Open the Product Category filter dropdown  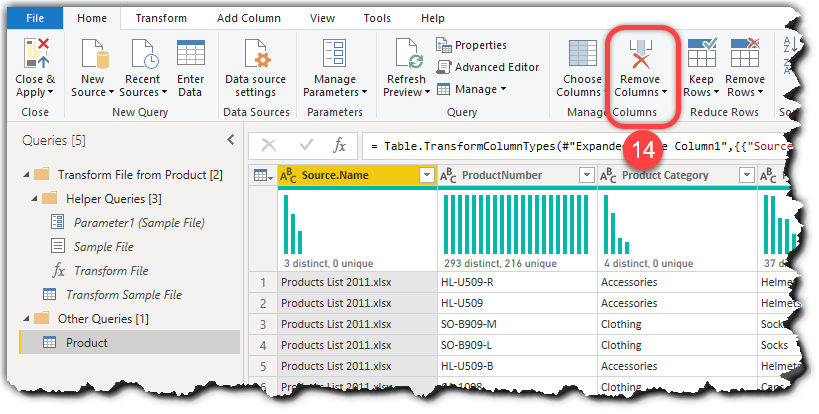(x=747, y=175)
